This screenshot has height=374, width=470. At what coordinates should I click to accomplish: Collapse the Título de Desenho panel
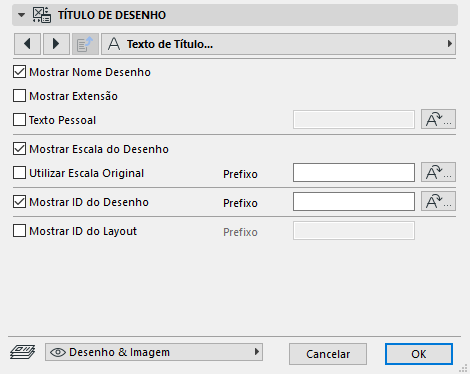[22, 15]
